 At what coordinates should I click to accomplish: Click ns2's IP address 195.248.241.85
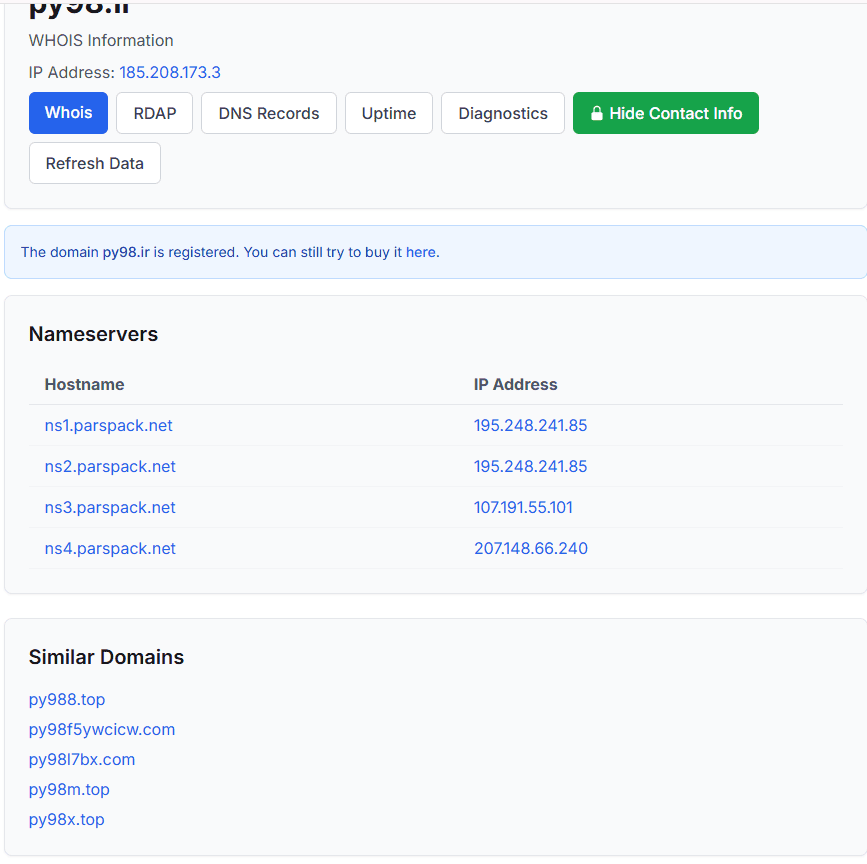(530, 466)
